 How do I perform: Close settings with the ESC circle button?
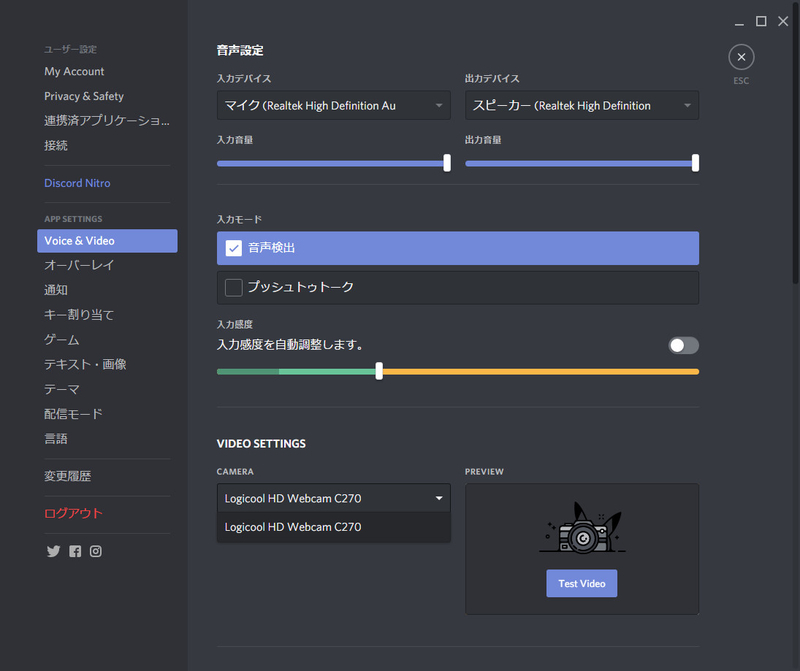point(741,57)
